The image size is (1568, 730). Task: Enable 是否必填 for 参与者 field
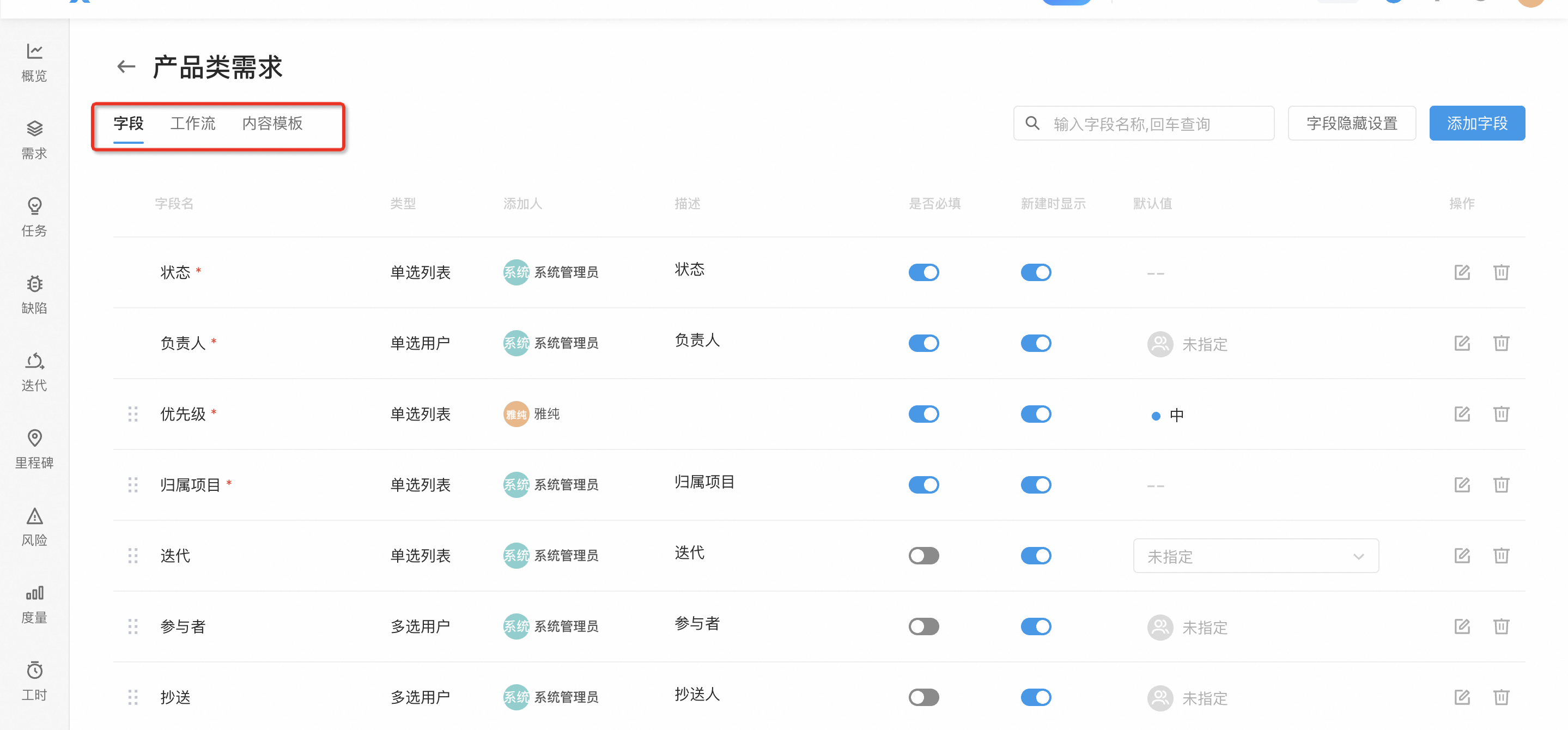tap(923, 626)
